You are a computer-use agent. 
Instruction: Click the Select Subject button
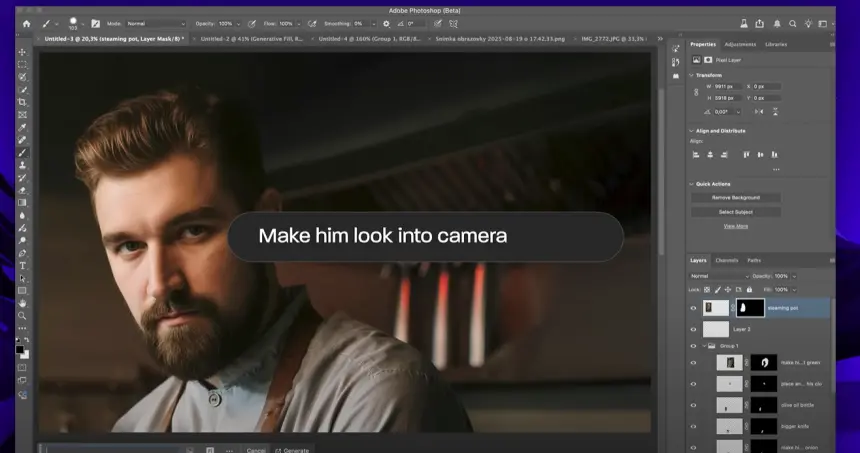tap(736, 212)
